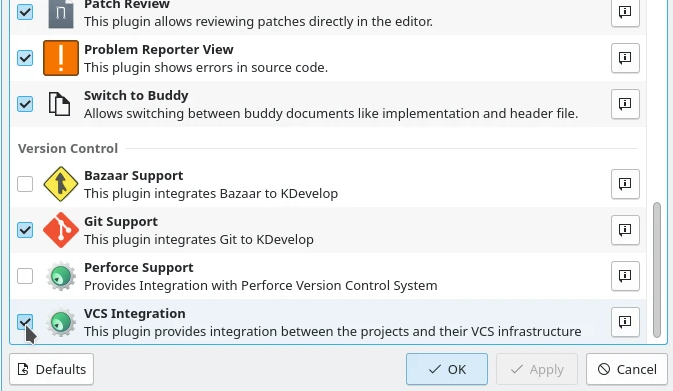Show info for Git Support plugin

625,230
